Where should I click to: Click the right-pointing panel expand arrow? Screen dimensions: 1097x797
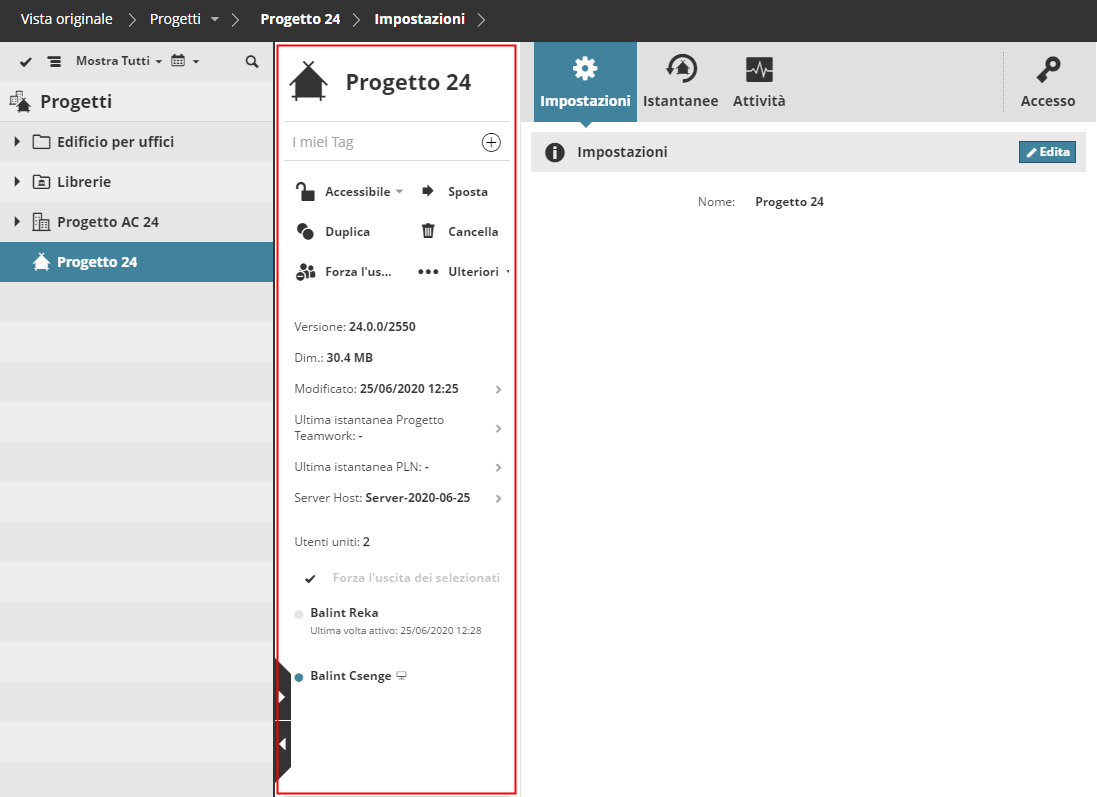pyautogui.click(x=282, y=697)
